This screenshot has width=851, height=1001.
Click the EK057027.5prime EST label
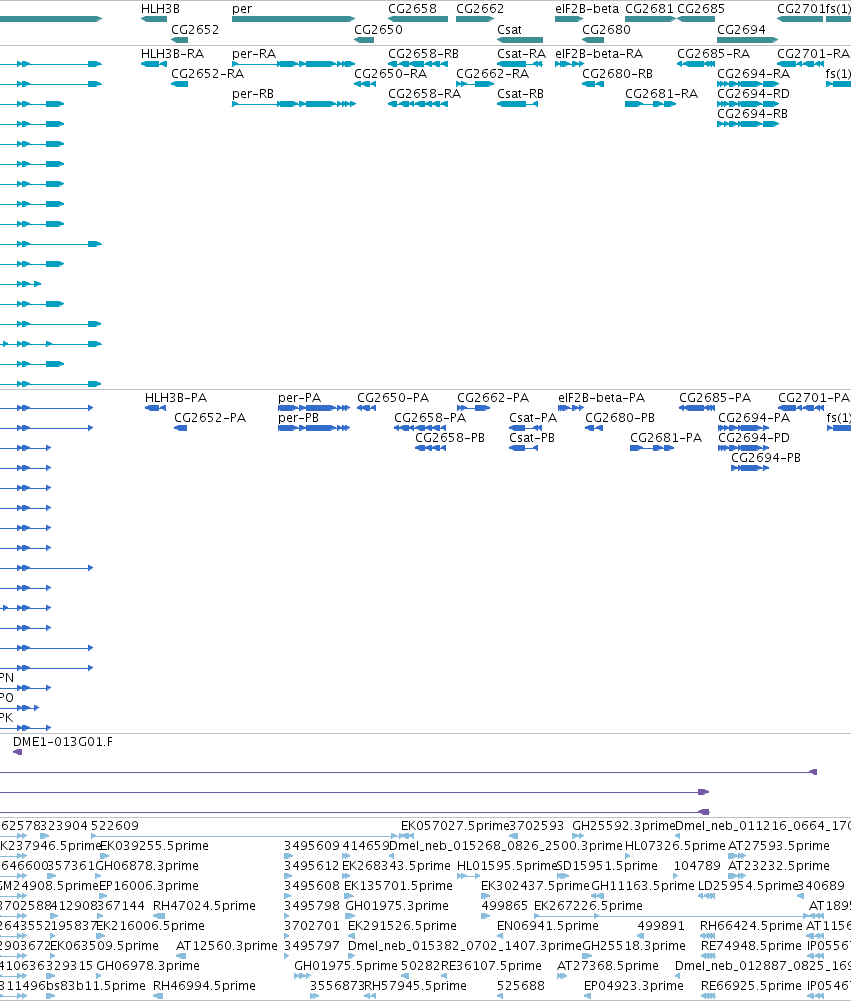455,825
